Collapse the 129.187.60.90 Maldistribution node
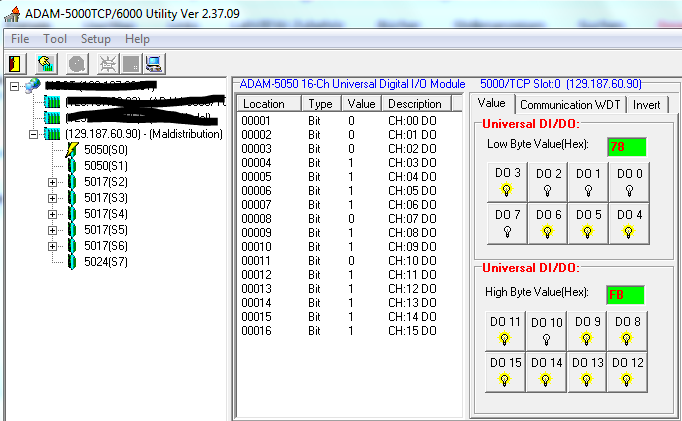 click(x=33, y=134)
